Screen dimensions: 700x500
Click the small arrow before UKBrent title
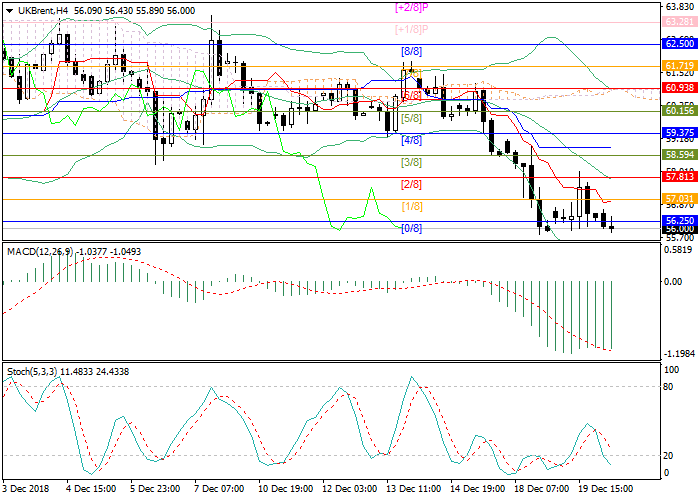[x=6, y=9]
